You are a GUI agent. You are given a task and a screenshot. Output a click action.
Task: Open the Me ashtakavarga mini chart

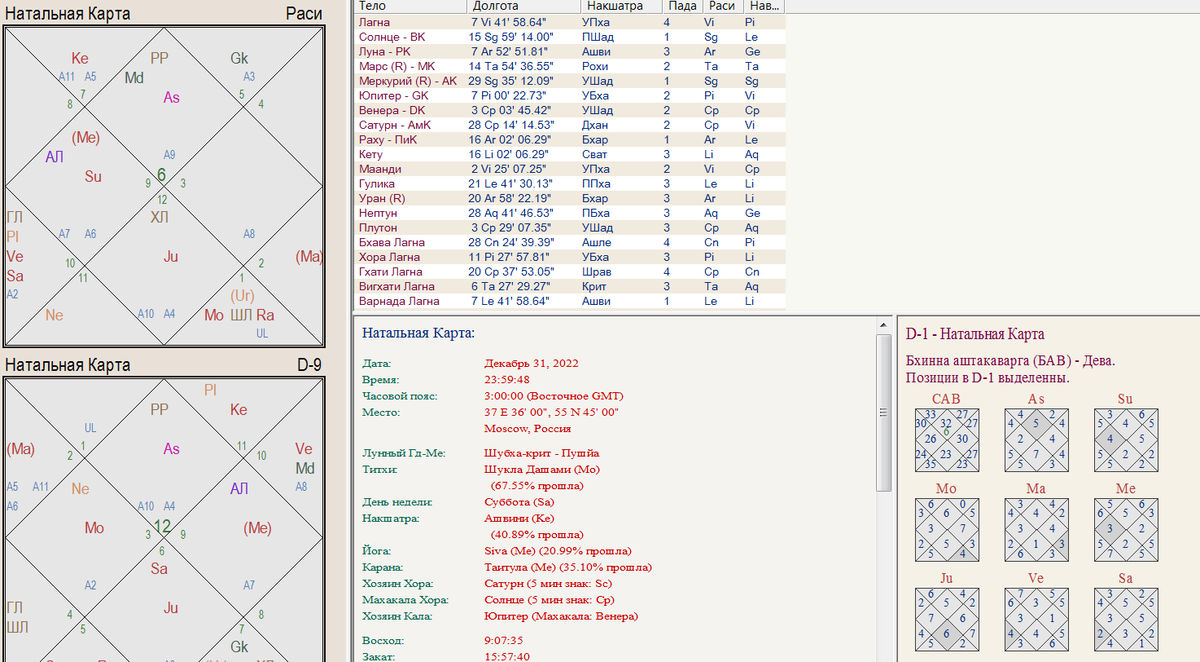(1126, 530)
